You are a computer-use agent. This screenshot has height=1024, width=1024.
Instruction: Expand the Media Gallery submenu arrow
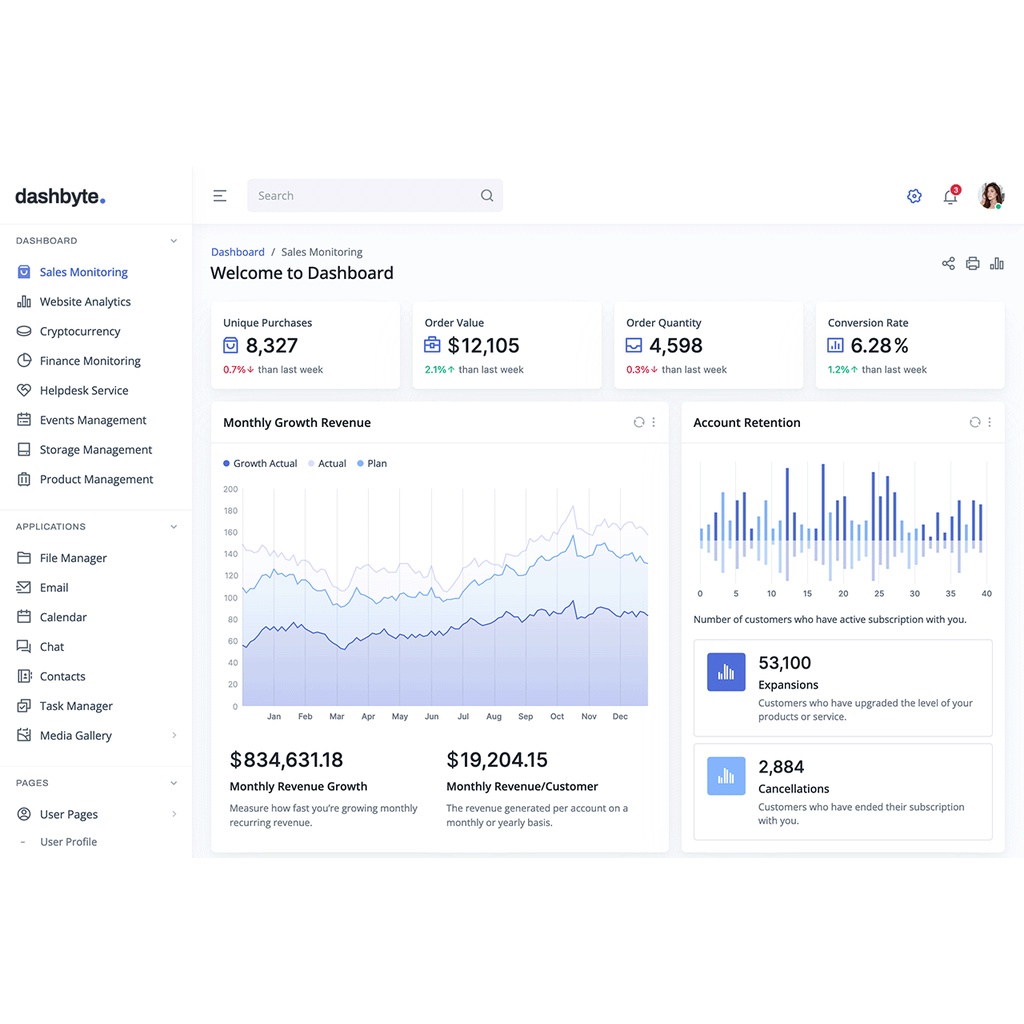[x=174, y=735]
